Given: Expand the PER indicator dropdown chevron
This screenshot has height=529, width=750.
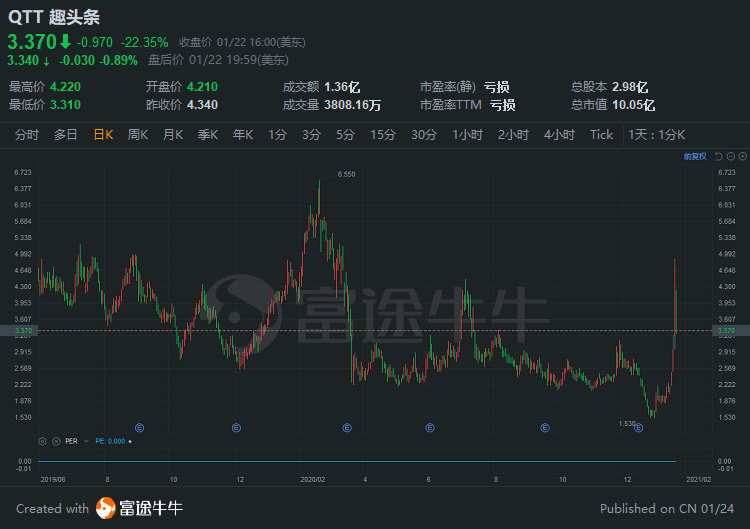Looking at the screenshot, I should [x=86, y=441].
